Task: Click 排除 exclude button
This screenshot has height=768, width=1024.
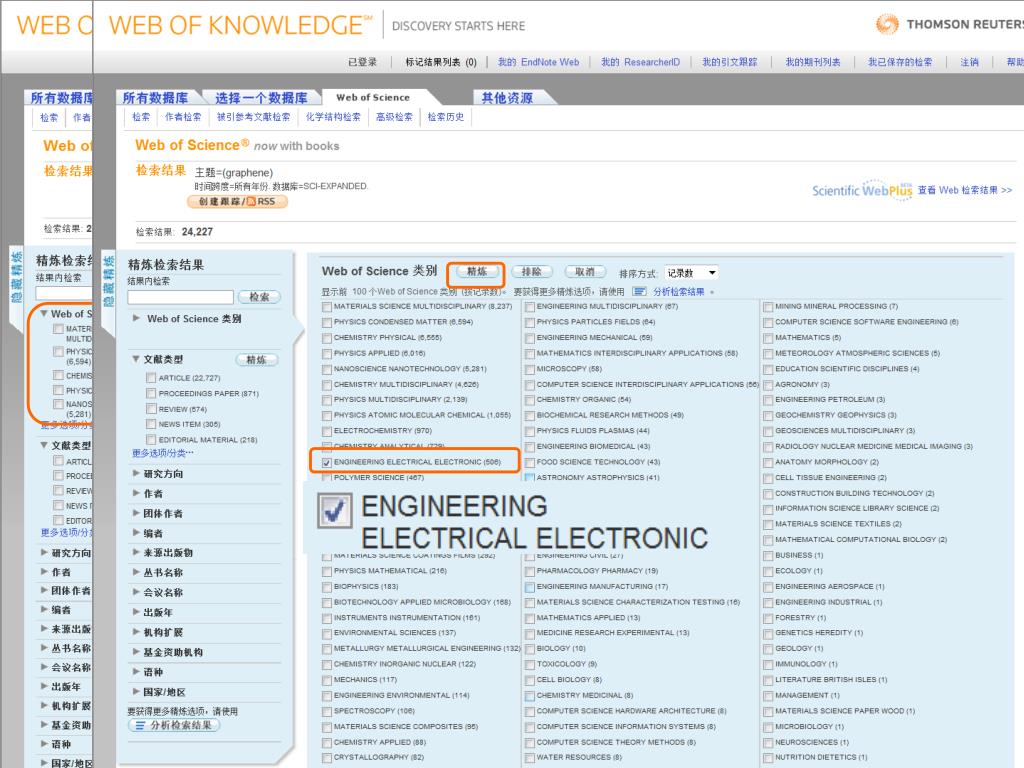Action: (532, 272)
